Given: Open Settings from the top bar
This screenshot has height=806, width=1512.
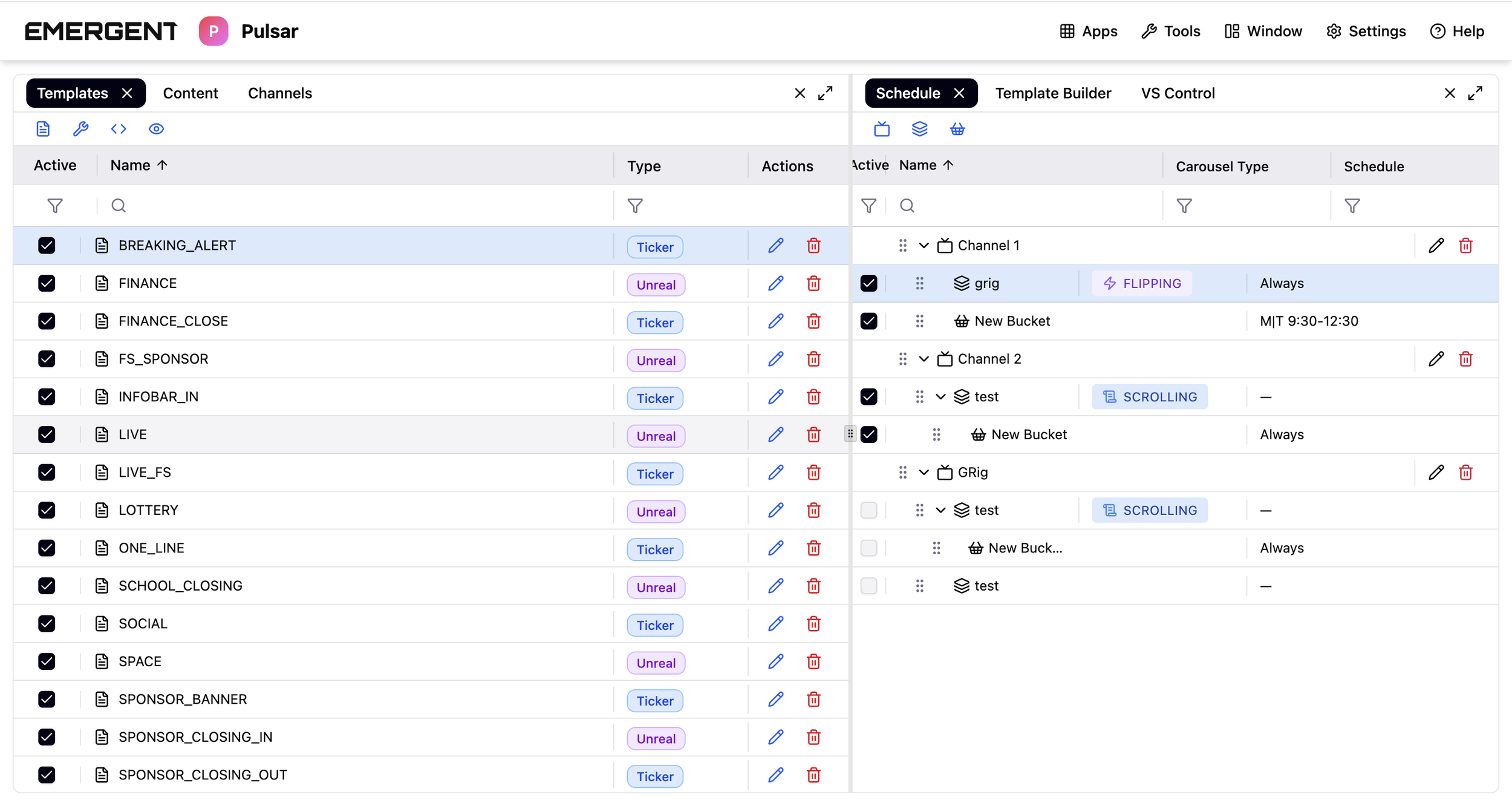Looking at the screenshot, I should tap(1366, 31).
